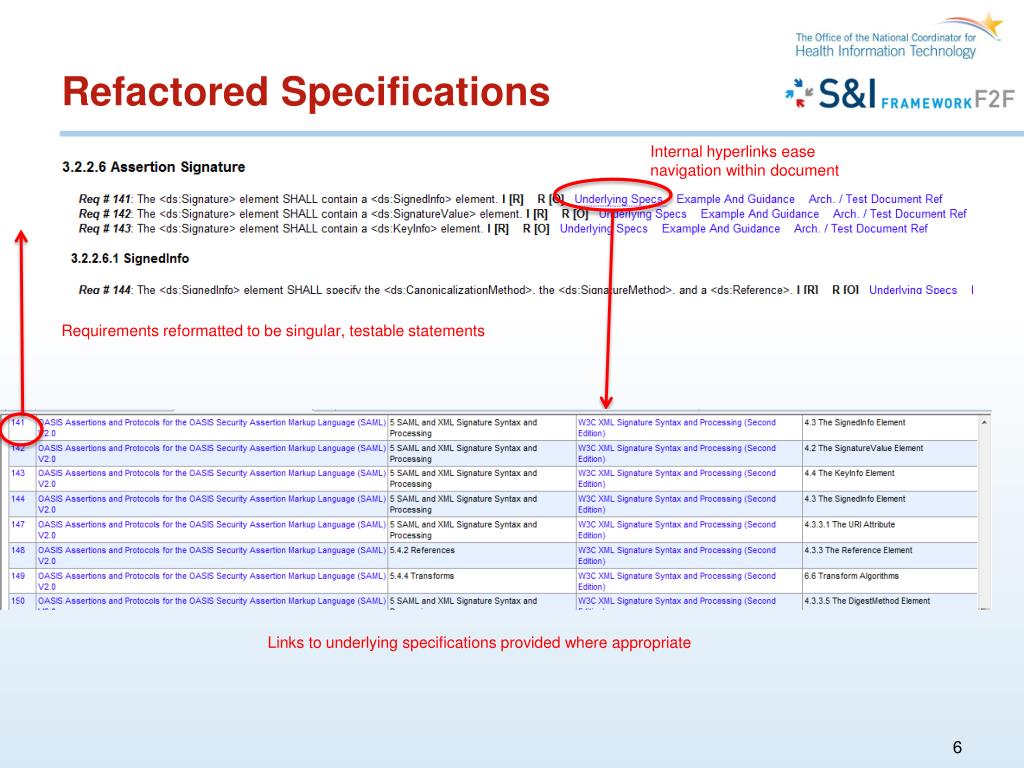Click requirement number 143 in the table
The height and width of the screenshot is (768, 1024).
[x=18, y=473]
